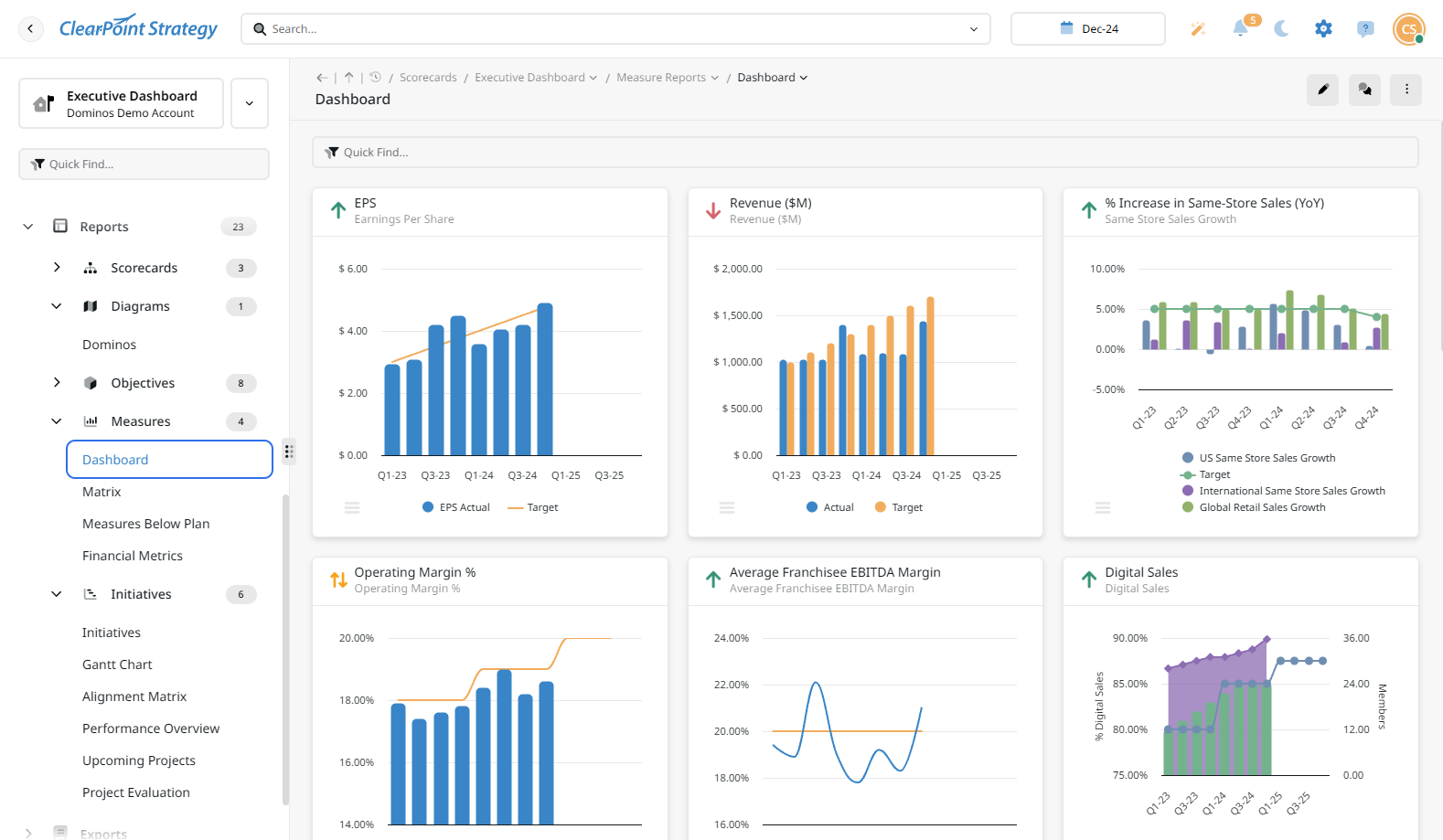This screenshot has width=1443, height=840.
Task: Open EPS measure title link
Action: [365, 203]
